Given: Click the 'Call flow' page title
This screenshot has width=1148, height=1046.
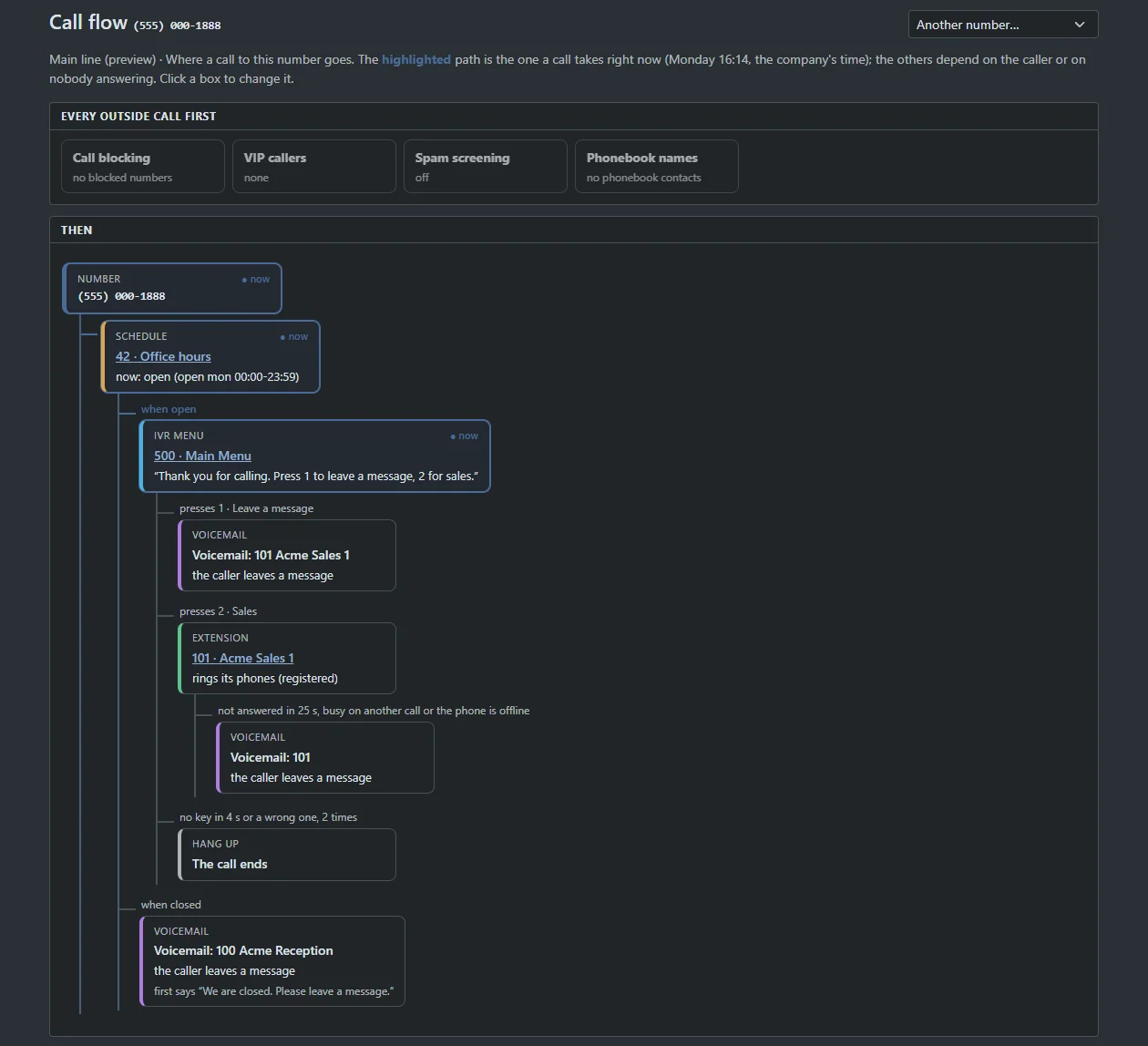Looking at the screenshot, I should tap(88, 22).
